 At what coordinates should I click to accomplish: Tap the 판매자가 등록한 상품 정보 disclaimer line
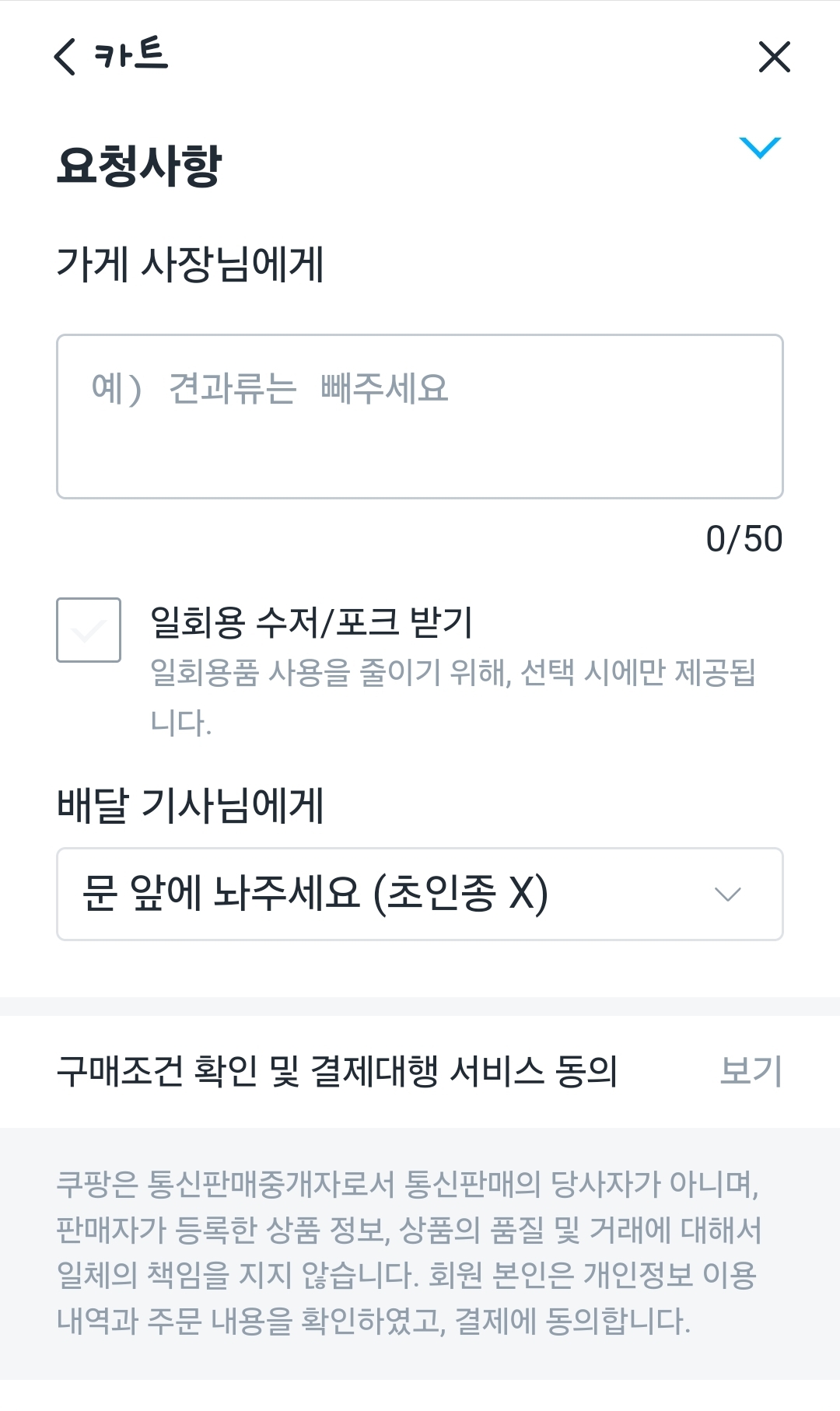coord(408,1230)
